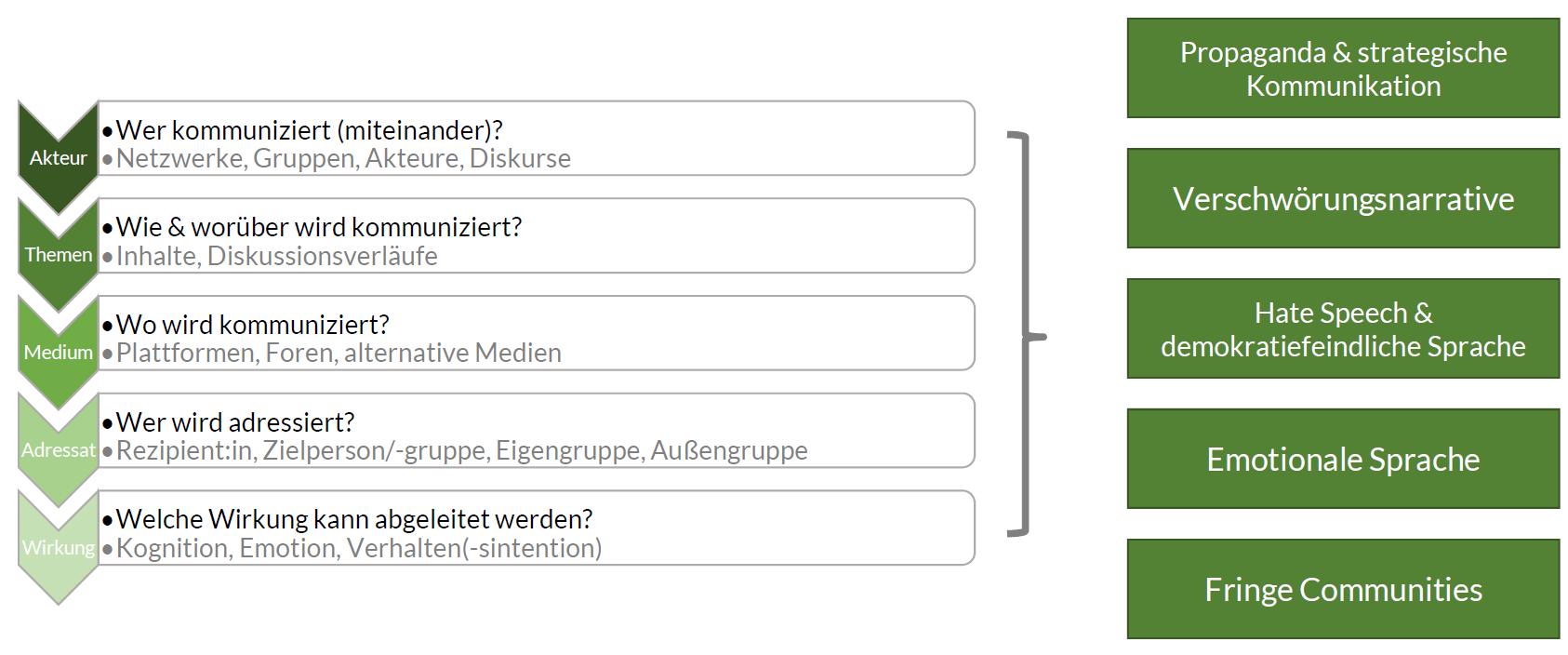
Task: Select 'Plattformen, Foren, alternative Medien' line
Action: (339, 353)
